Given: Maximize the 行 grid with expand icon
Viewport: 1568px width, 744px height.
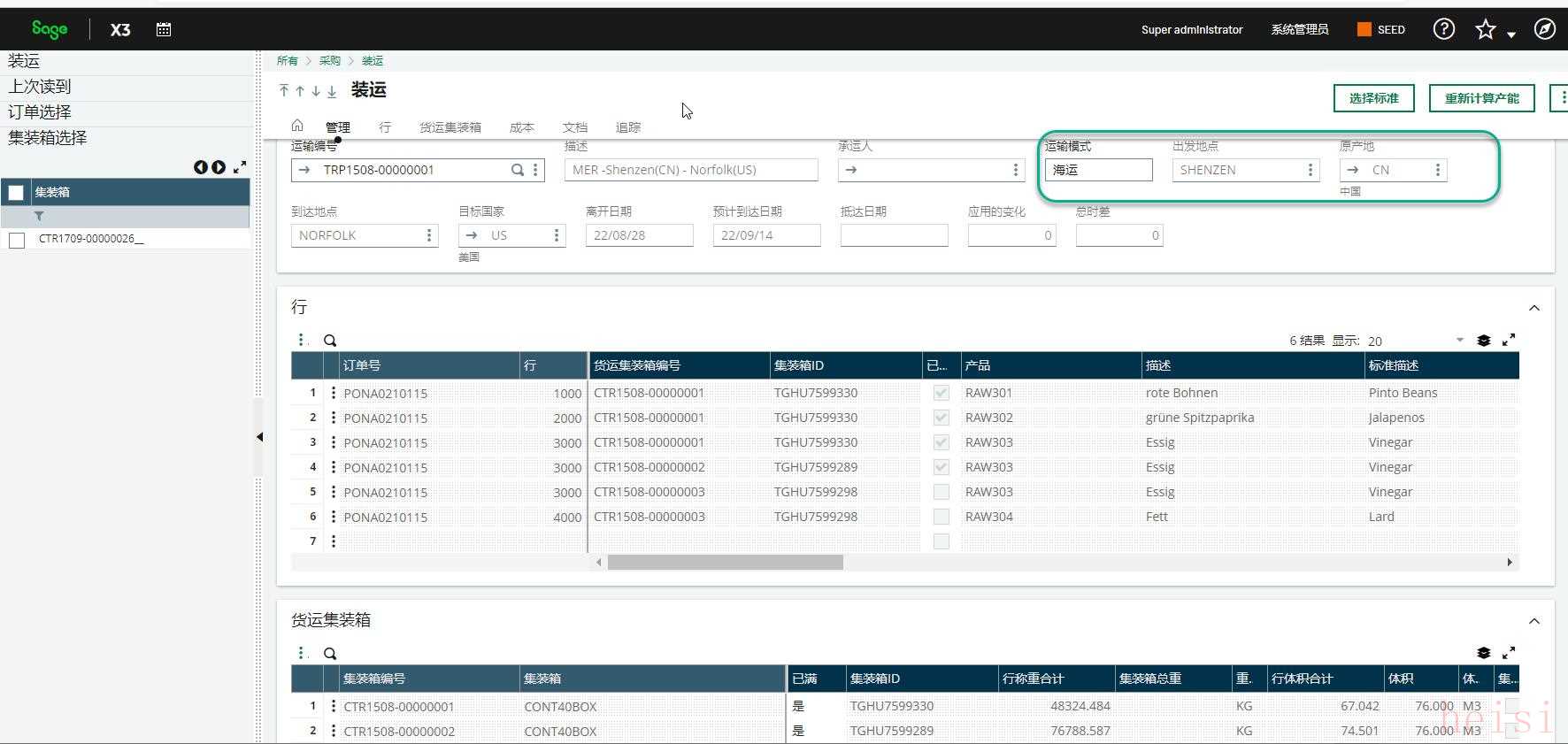Looking at the screenshot, I should (x=1509, y=340).
